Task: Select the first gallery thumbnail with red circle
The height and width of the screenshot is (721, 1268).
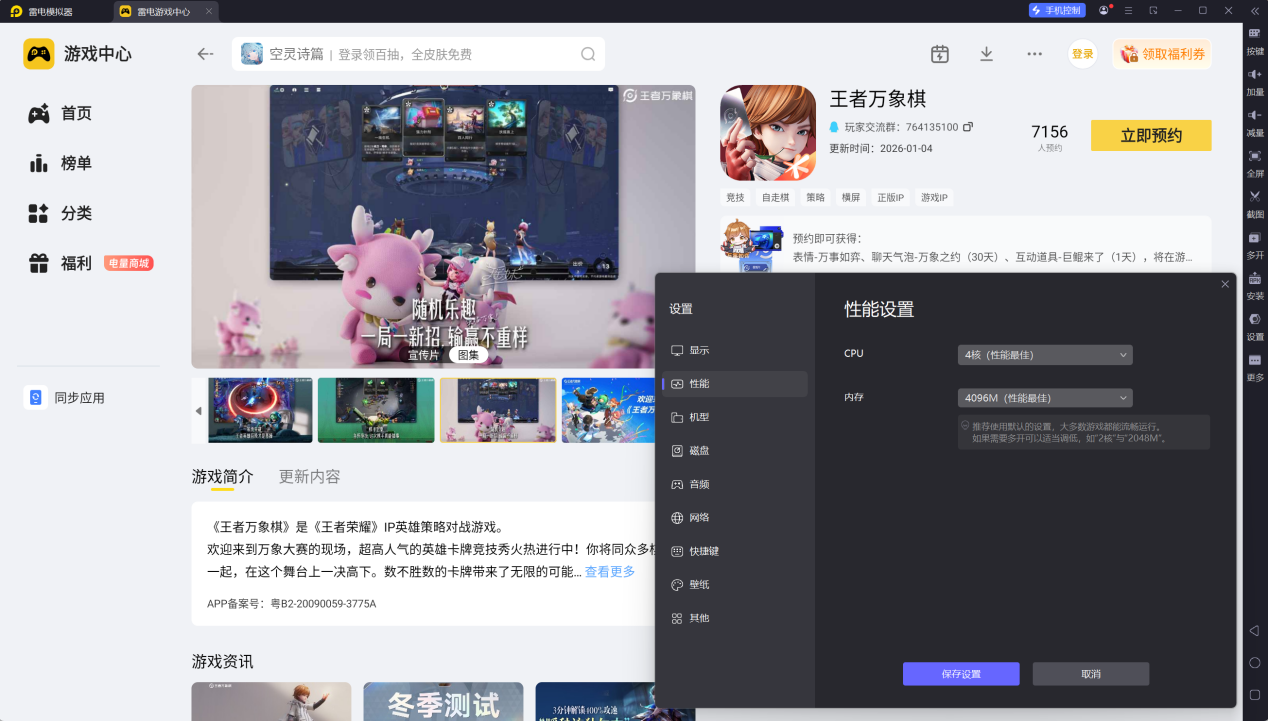Action: click(260, 410)
